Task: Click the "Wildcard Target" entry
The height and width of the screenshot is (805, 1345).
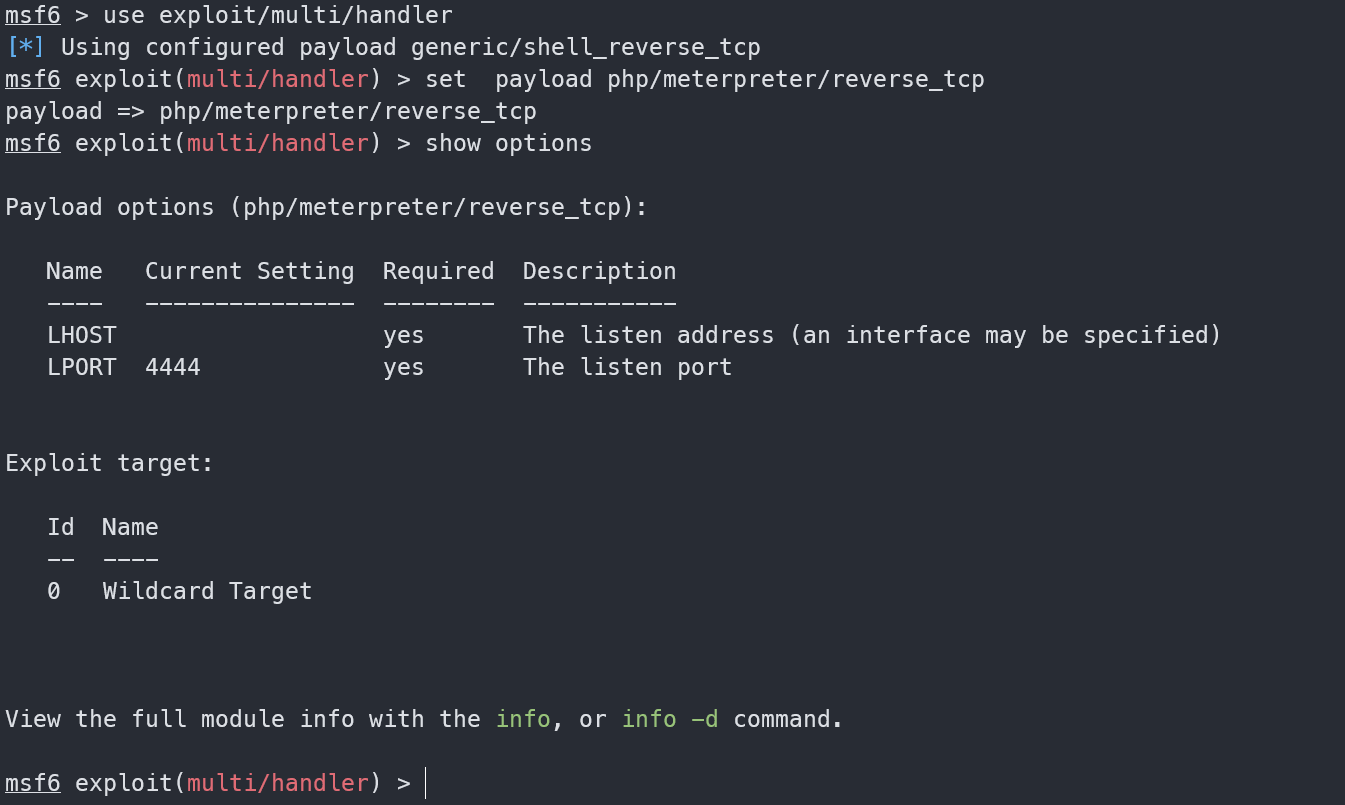Action: click(207, 591)
